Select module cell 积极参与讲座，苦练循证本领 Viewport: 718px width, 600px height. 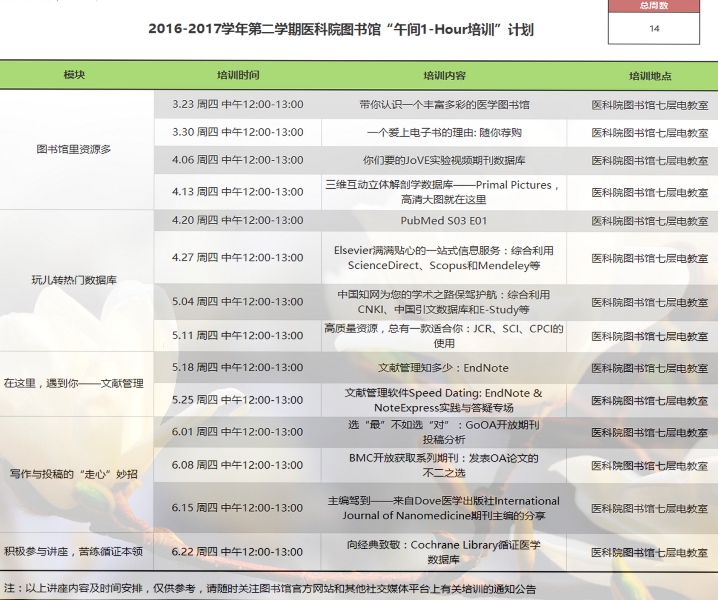click(74, 551)
